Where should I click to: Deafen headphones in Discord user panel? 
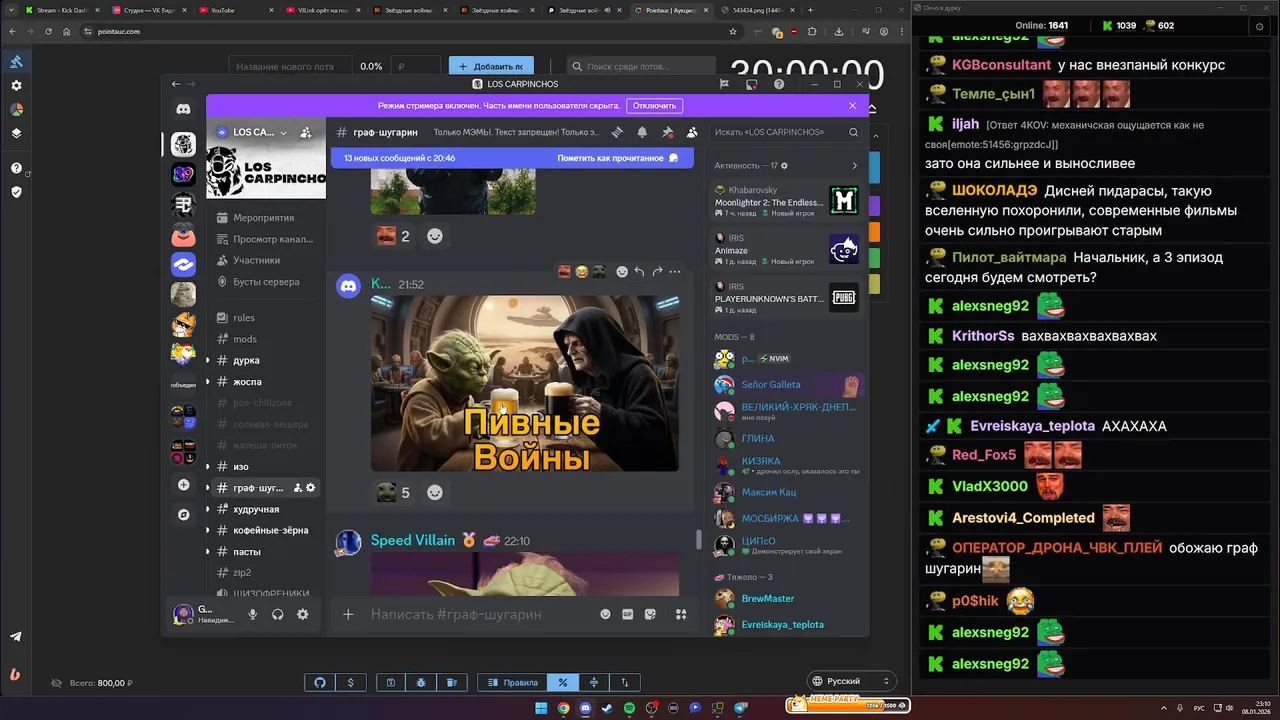(x=278, y=615)
